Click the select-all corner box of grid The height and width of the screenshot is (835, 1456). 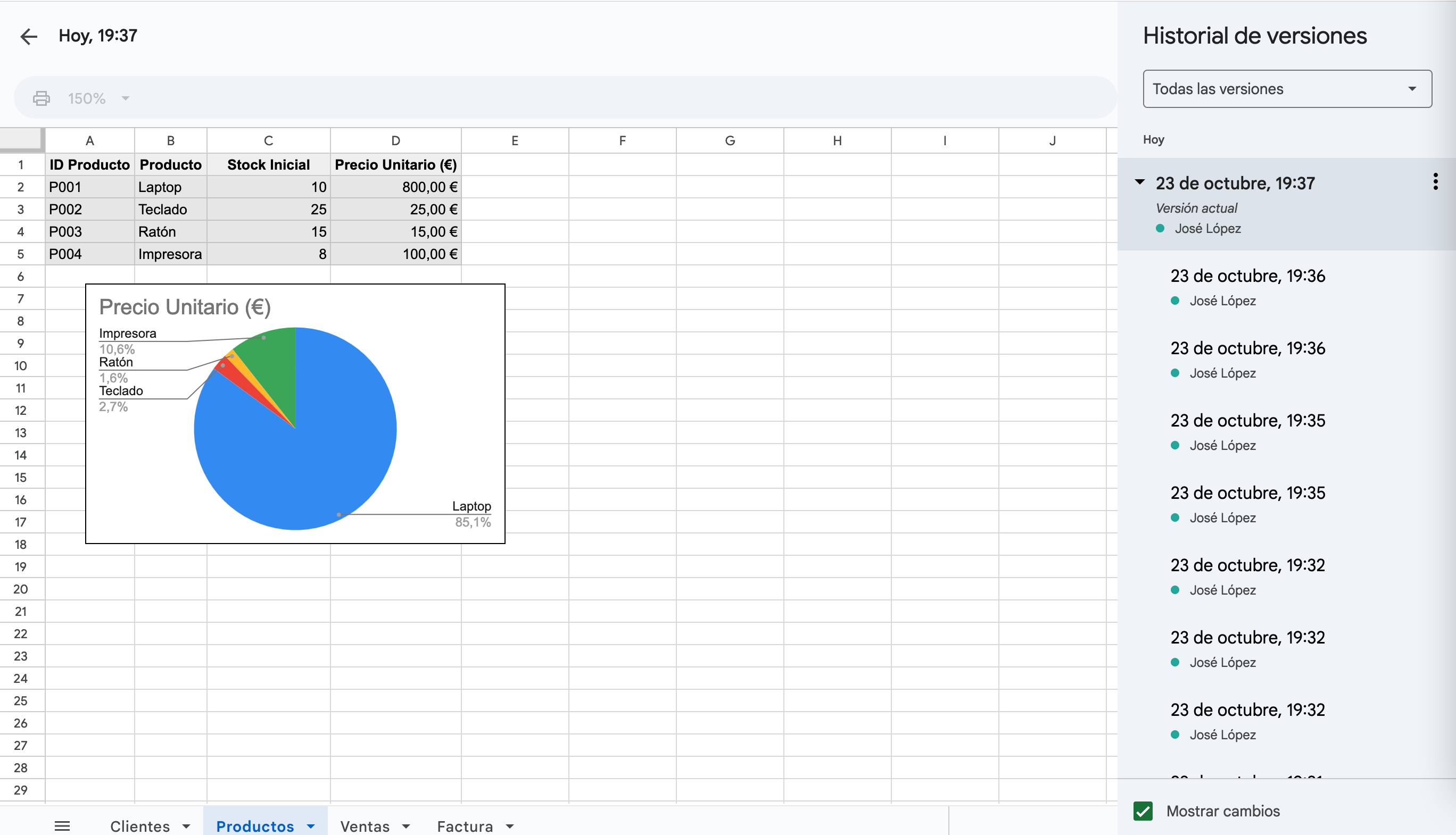[x=22, y=140]
